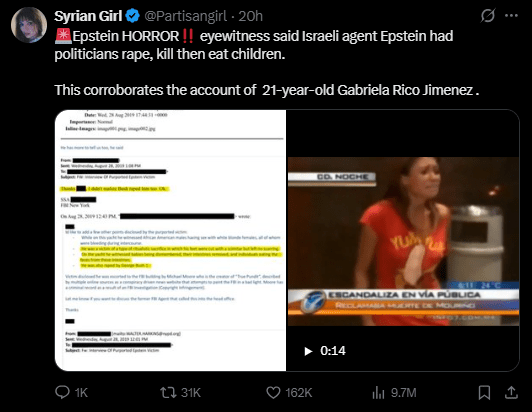Viewport: 532px width, 412px height.
Task: Play the 0:14 video
Action: point(308,351)
